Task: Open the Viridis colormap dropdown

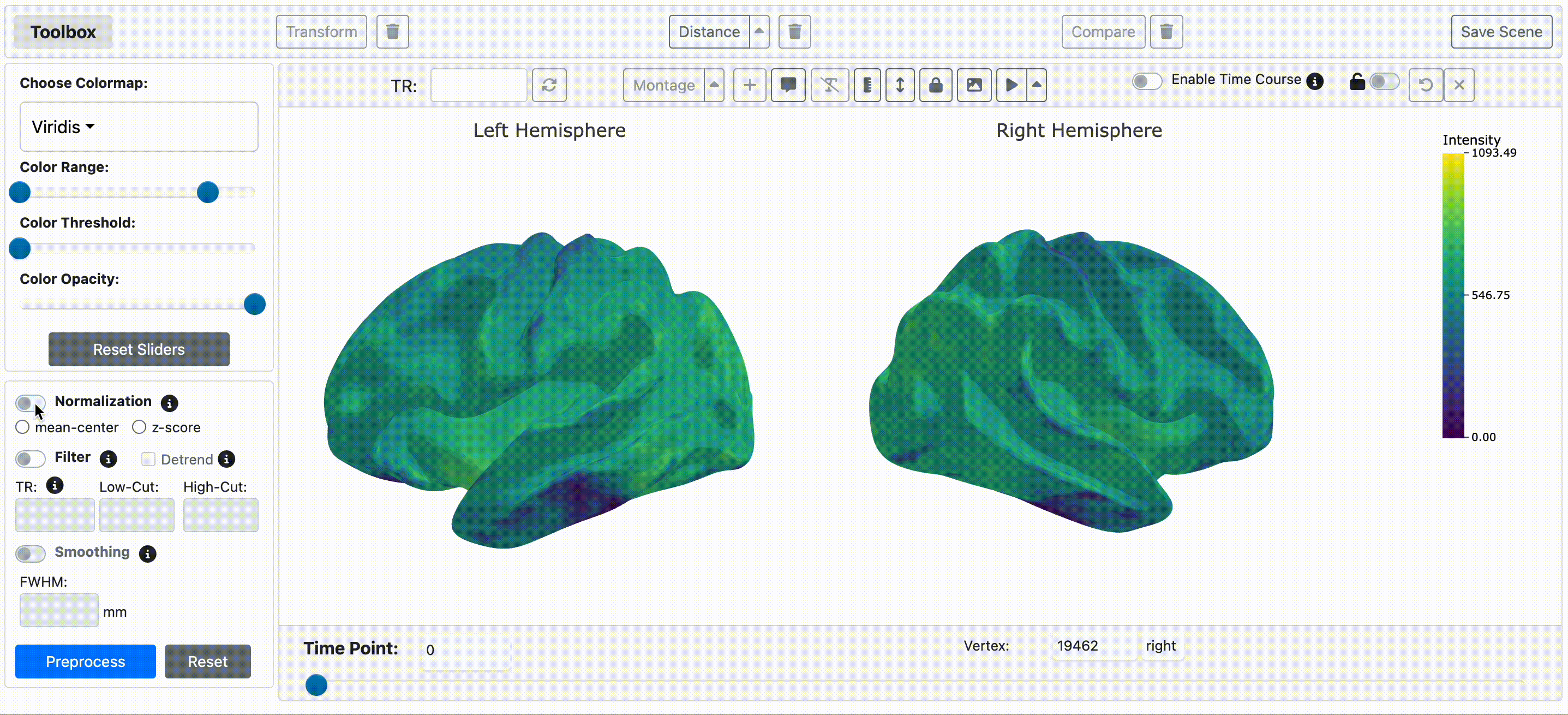Action: 63,127
